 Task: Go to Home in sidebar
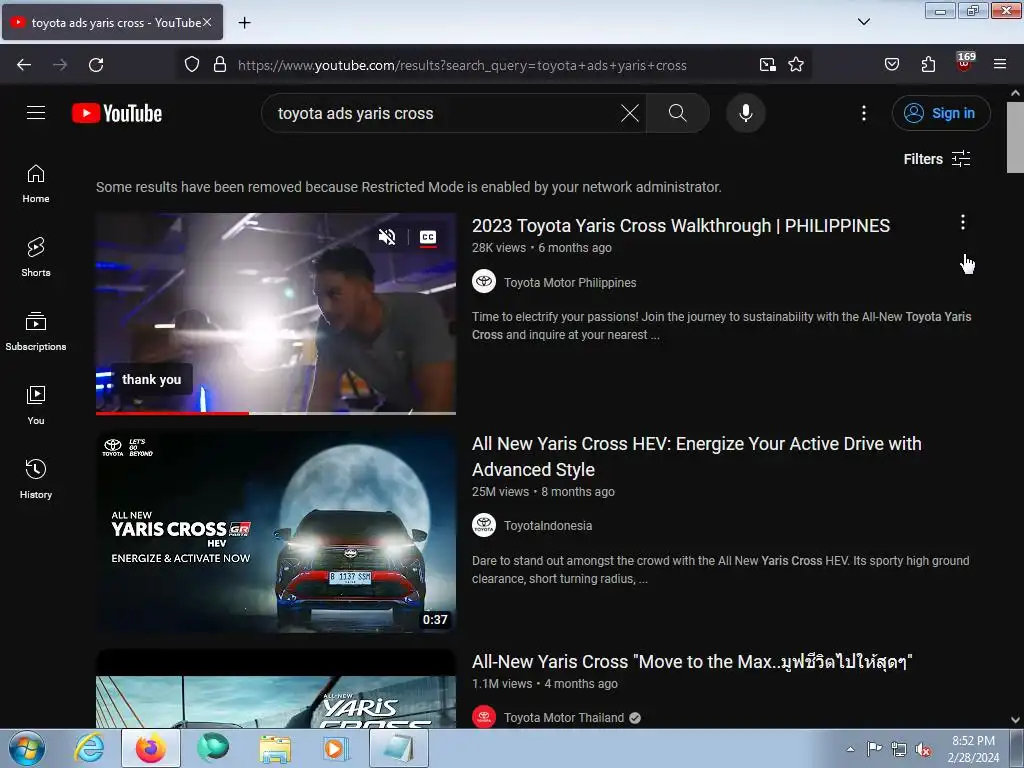(x=36, y=184)
